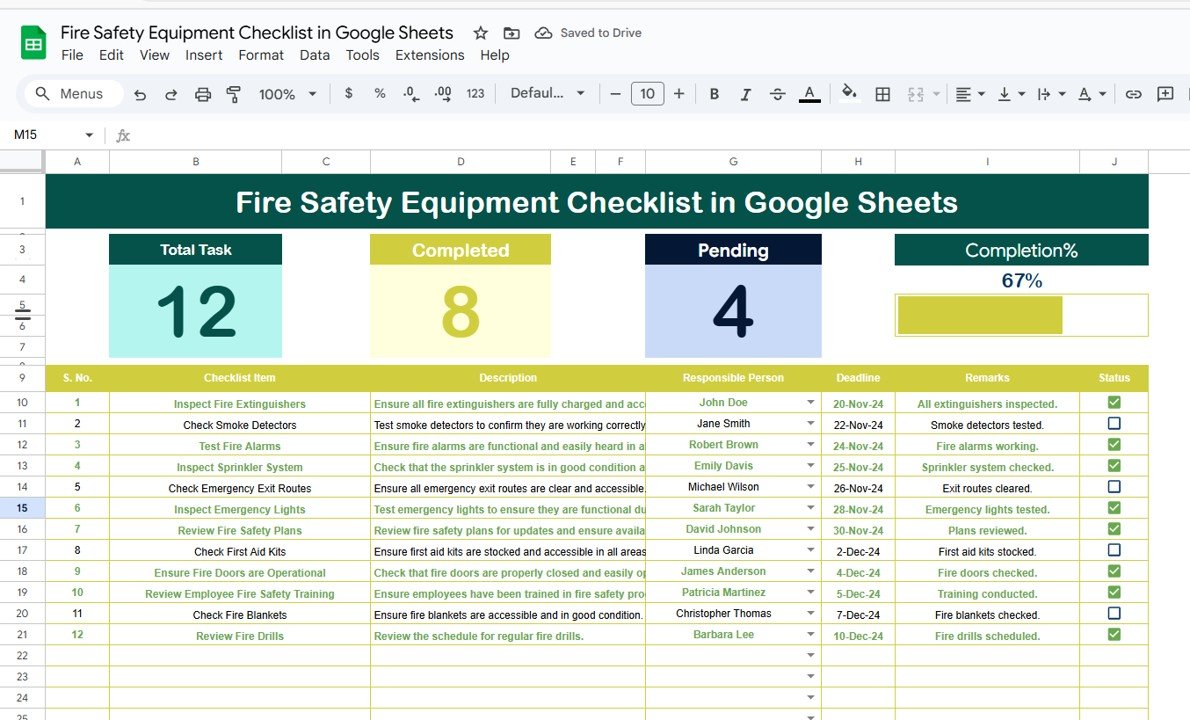
Task: Open Robert Brown responsible person dropdown
Action: (811, 445)
